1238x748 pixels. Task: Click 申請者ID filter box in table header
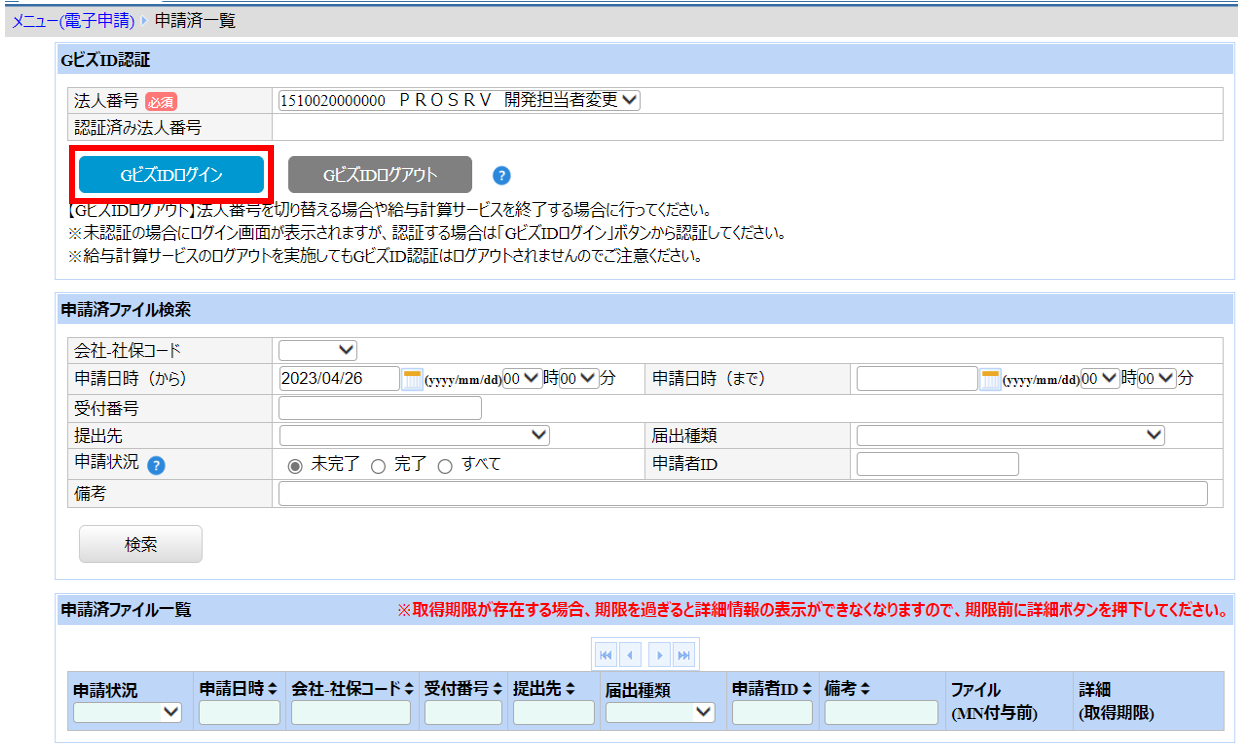pos(772,712)
